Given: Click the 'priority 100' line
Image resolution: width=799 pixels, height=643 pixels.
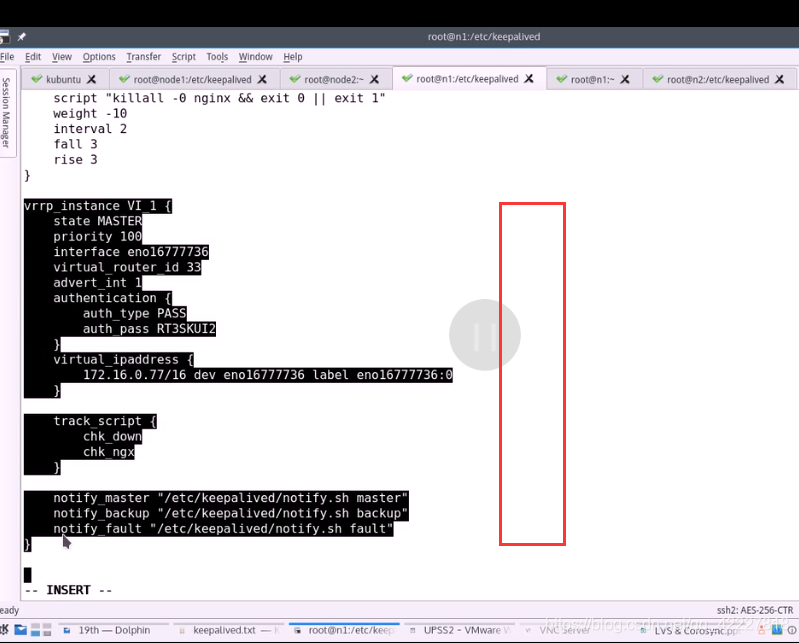Looking at the screenshot, I should point(98,236).
